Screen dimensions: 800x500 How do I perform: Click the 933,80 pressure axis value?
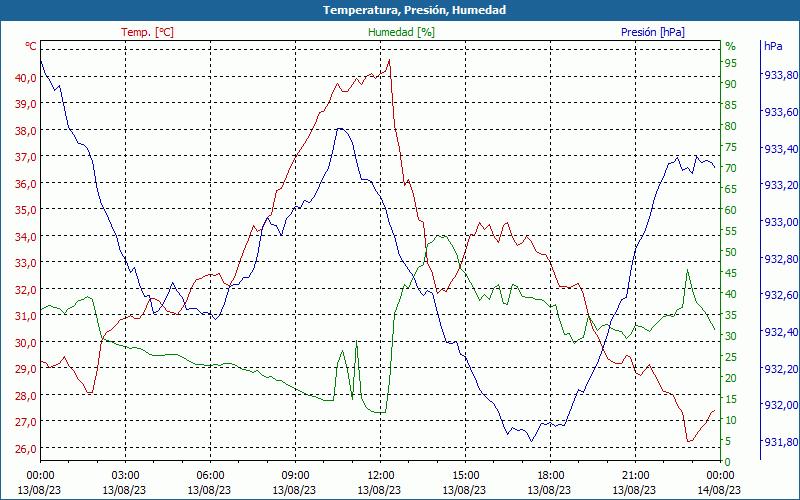coord(781,76)
